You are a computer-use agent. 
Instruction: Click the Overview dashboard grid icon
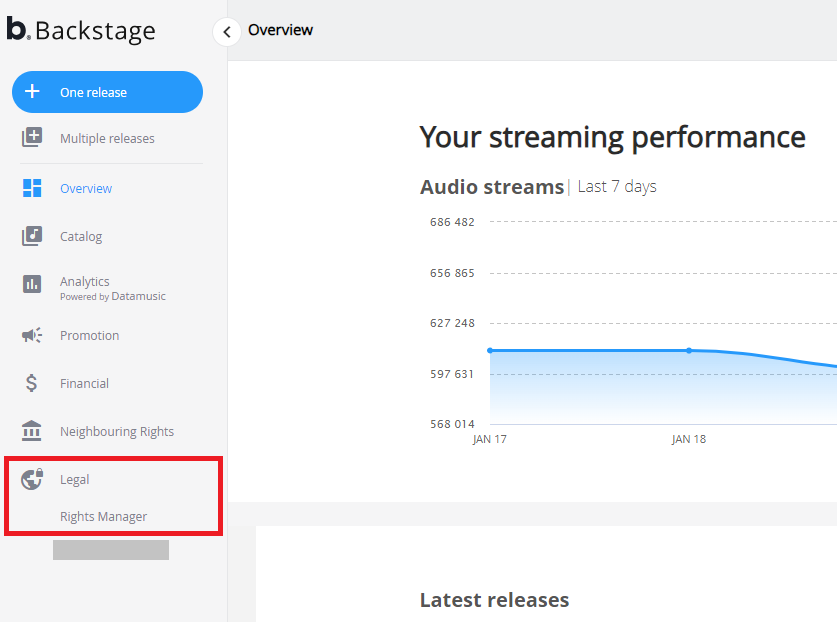coord(32,188)
